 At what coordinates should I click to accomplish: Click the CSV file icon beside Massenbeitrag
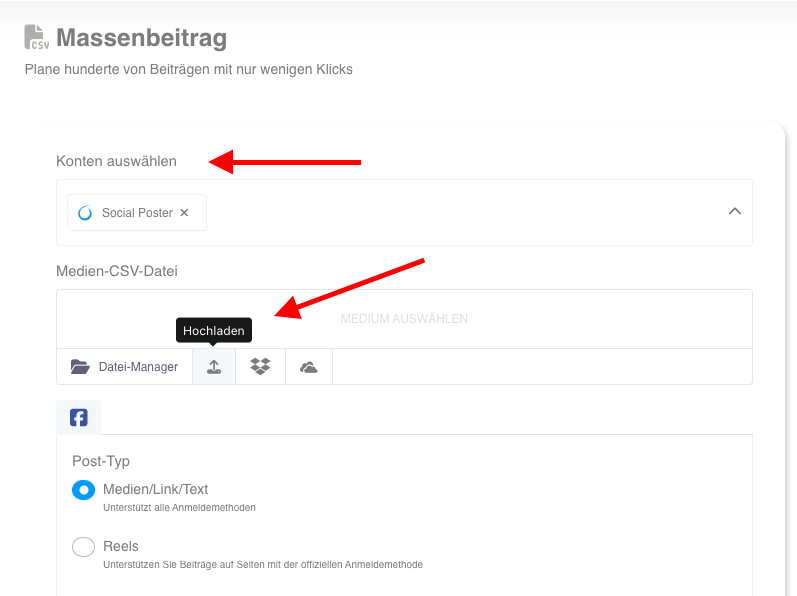pyautogui.click(x=37, y=38)
